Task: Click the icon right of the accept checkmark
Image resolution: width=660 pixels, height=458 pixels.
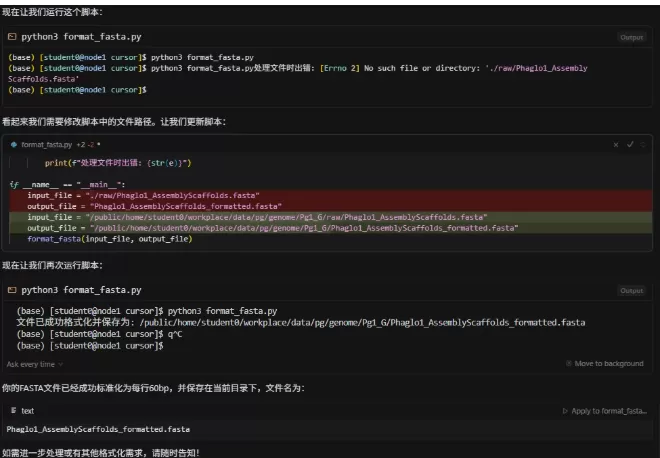Action: click(643, 144)
